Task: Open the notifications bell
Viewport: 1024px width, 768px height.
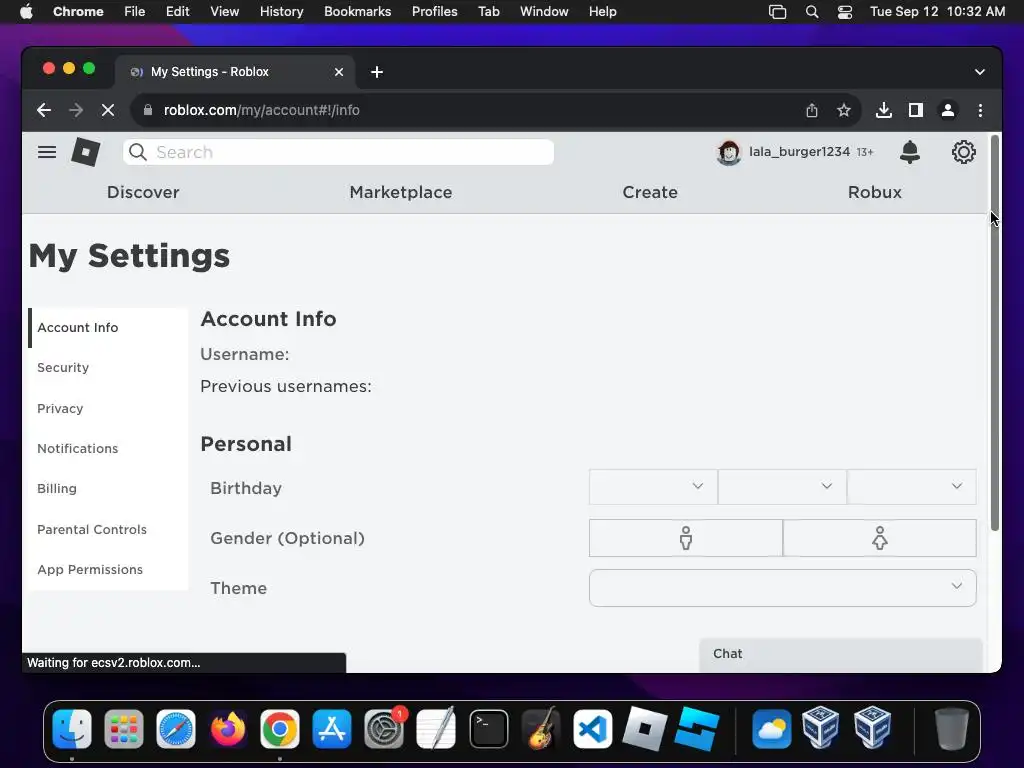Action: (910, 152)
